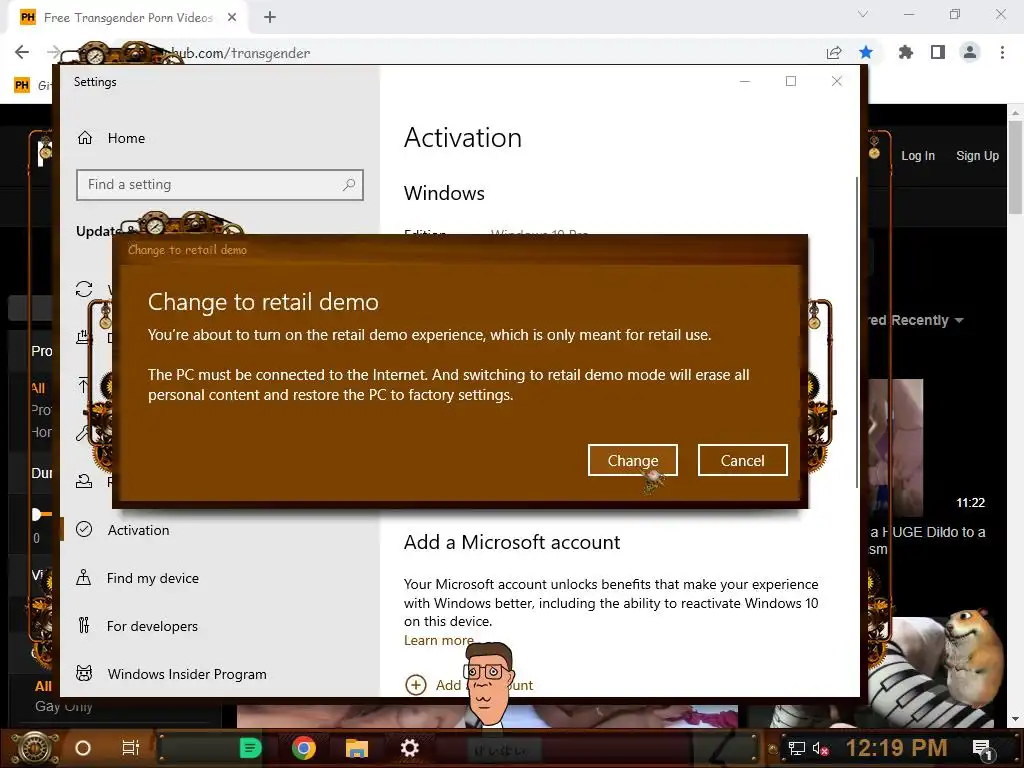
Task: Click the PH bookmark in bookmarks bar
Action: (x=22, y=85)
